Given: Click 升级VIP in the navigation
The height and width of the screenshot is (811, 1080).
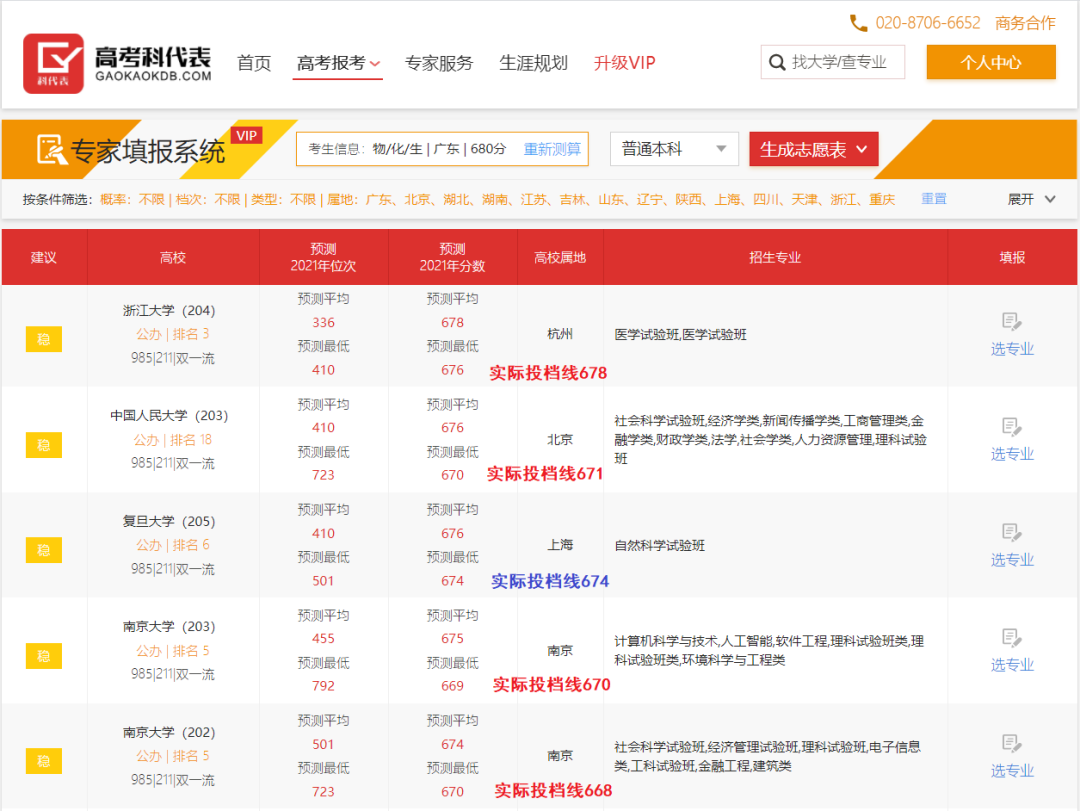Looking at the screenshot, I should click(x=625, y=63).
